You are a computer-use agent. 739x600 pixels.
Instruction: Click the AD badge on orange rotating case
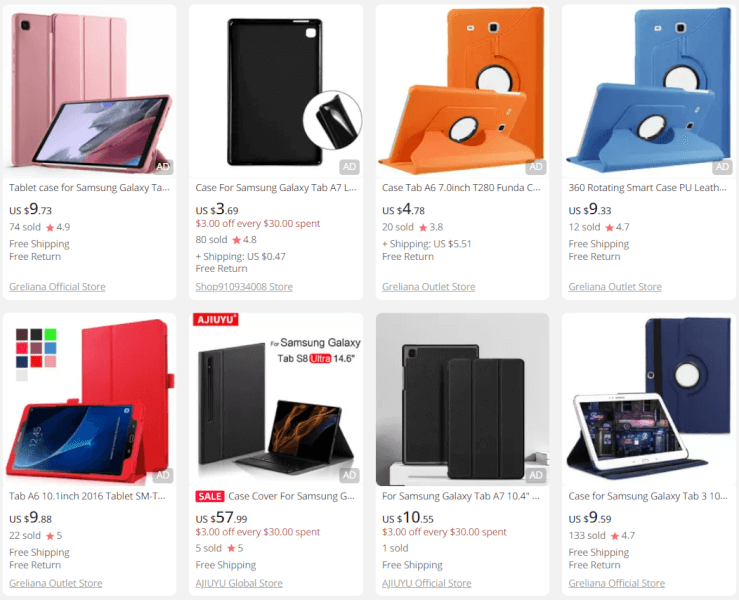(x=536, y=166)
